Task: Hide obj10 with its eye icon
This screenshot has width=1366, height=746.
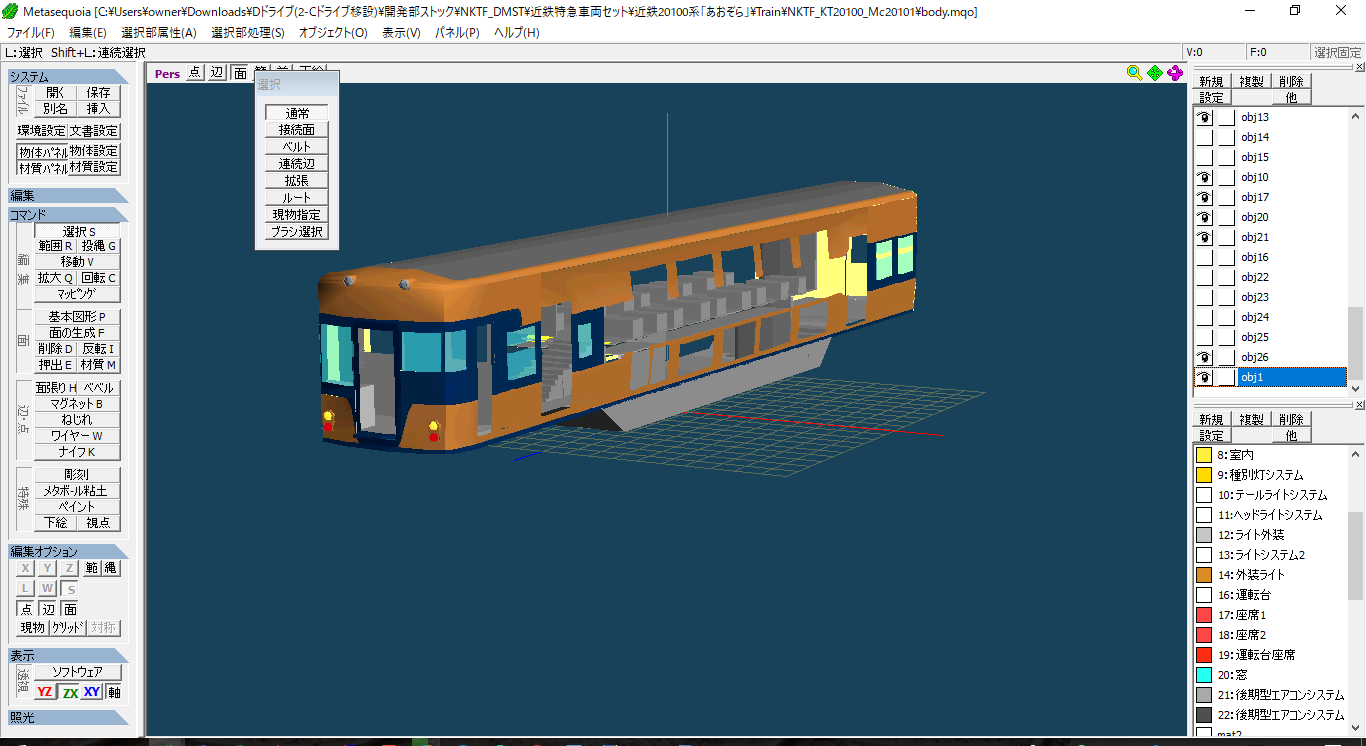Action: 1205,177
